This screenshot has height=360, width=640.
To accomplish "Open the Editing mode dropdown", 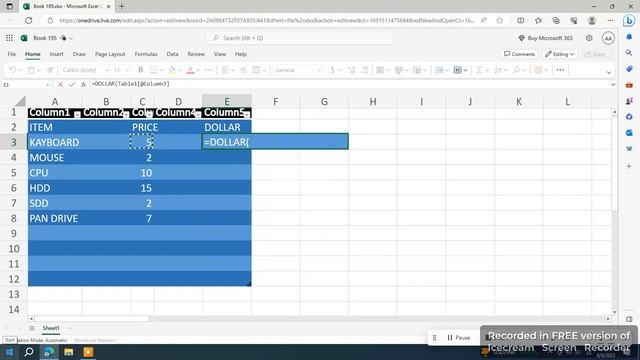I will pyautogui.click(x=560, y=54).
